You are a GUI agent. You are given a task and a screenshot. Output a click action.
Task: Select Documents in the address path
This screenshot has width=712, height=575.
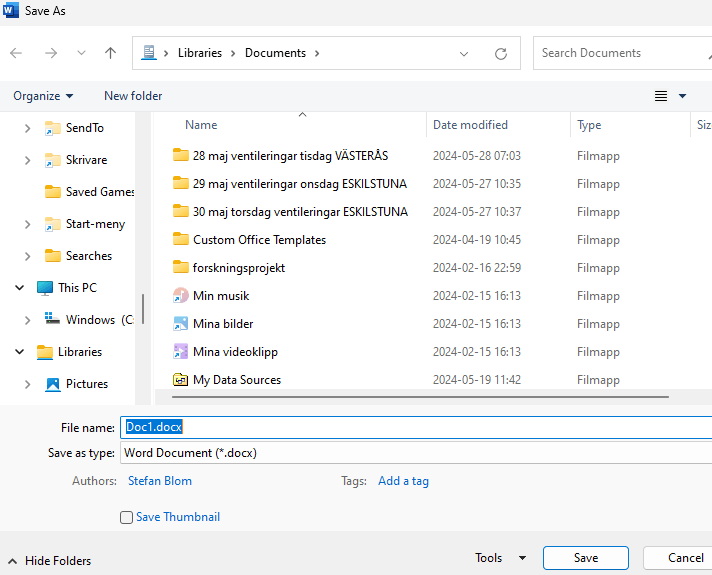pyautogui.click(x=275, y=53)
